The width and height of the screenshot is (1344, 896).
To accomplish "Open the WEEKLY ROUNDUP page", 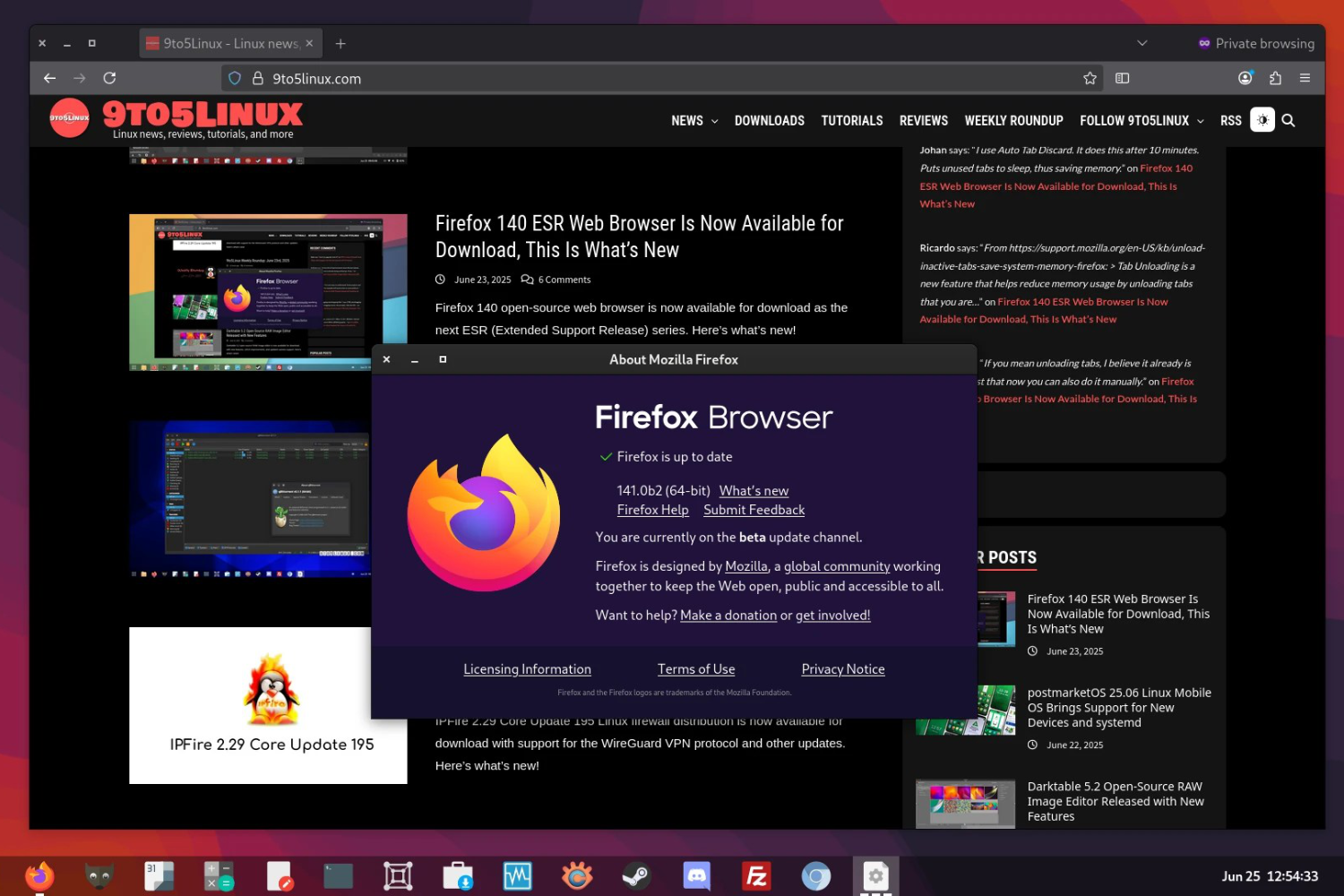I will [1013, 121].
